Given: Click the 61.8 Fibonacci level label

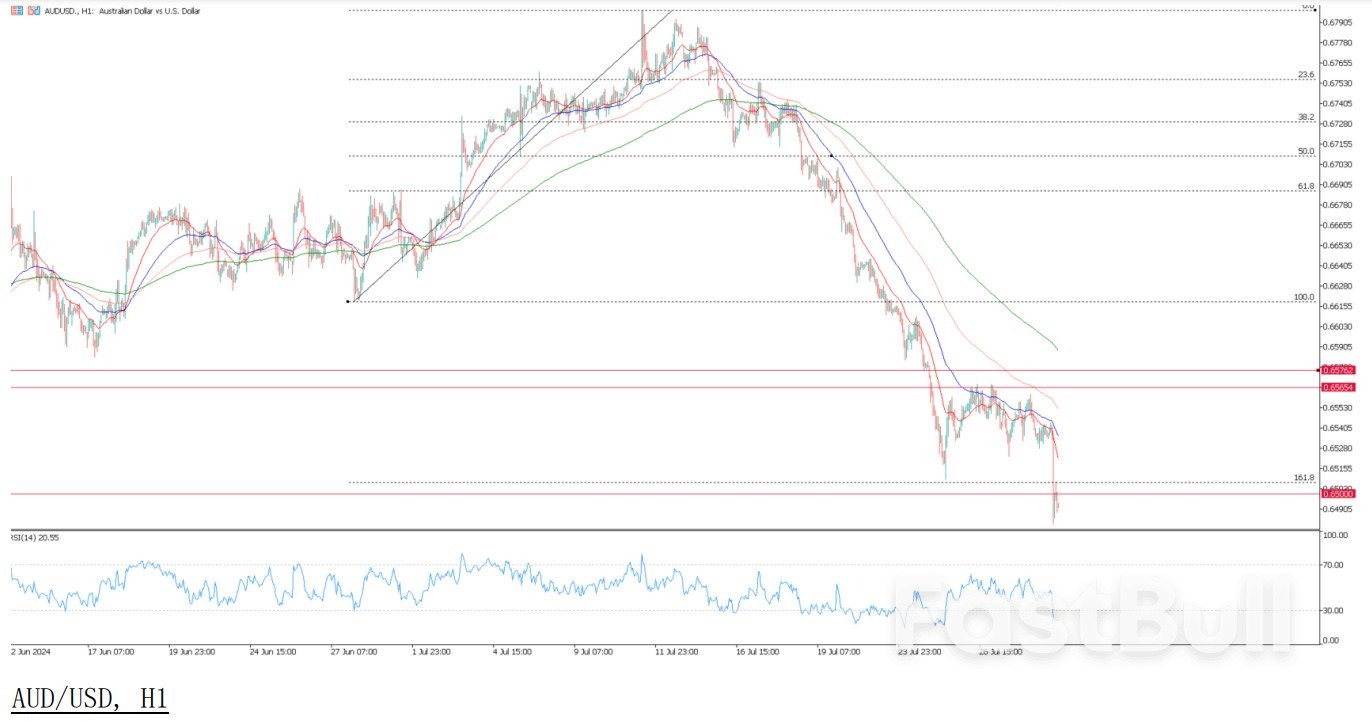Looking at the screenshot, I should (1305, 186).
